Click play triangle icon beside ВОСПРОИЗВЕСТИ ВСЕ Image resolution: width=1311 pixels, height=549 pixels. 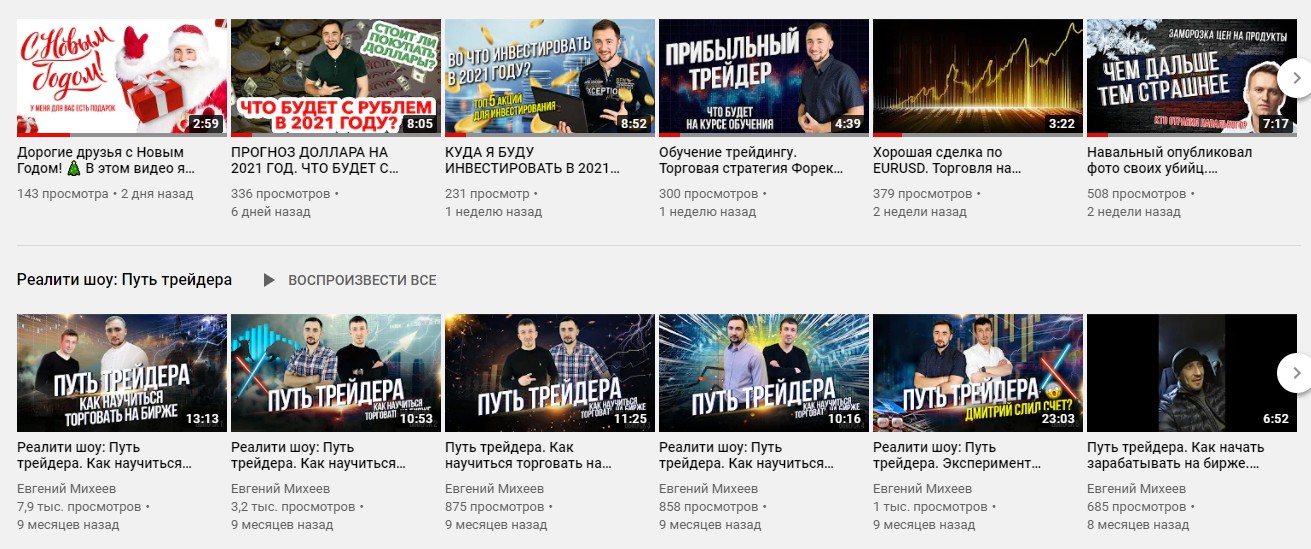(x=268, y=280)
